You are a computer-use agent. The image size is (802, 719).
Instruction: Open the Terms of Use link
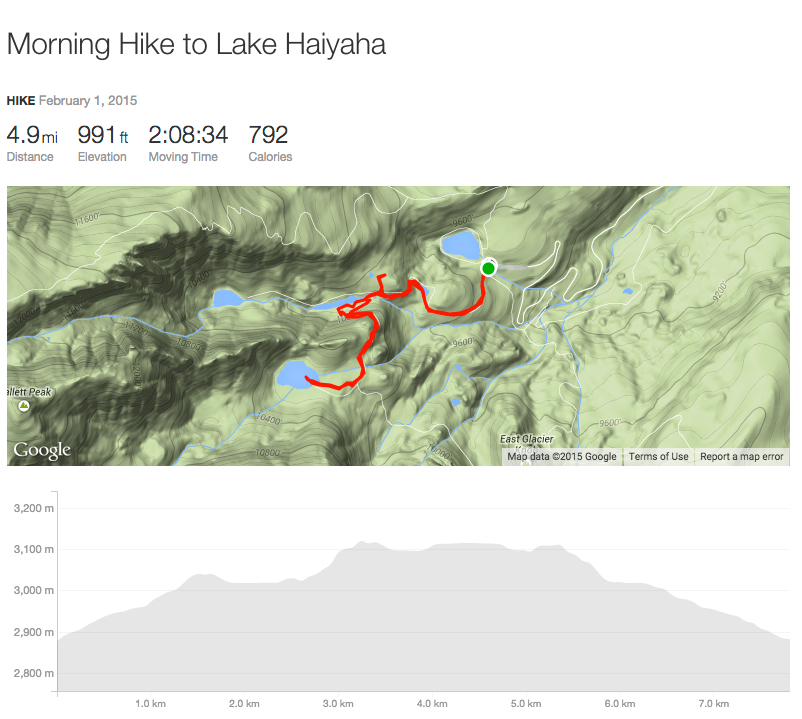[x=658, y=457]
